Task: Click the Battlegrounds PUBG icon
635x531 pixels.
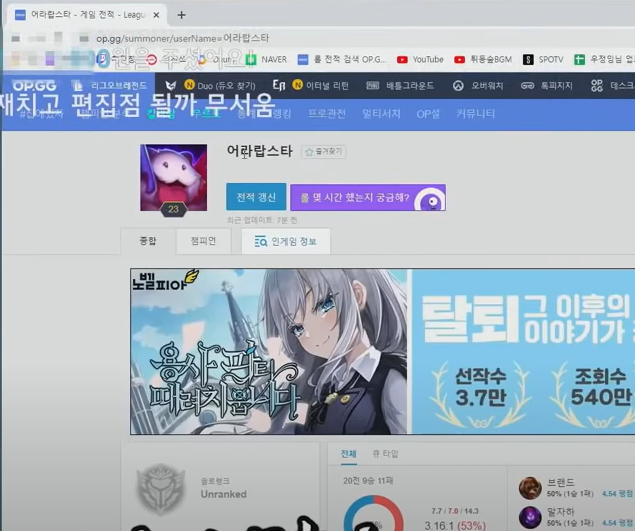Action: 373,85
